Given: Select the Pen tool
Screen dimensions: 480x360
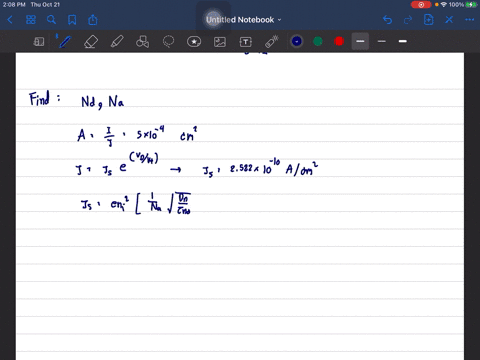Looking at the screenshot, I should click(x=64, y=42).
